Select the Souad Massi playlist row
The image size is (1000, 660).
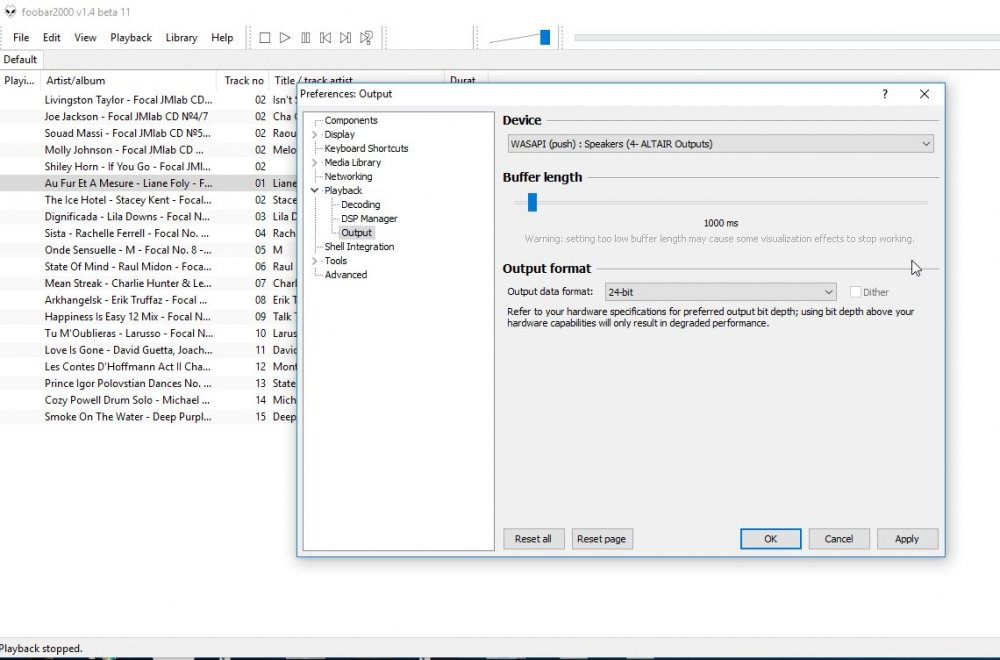pyautogui.click(x=148, y=133)
